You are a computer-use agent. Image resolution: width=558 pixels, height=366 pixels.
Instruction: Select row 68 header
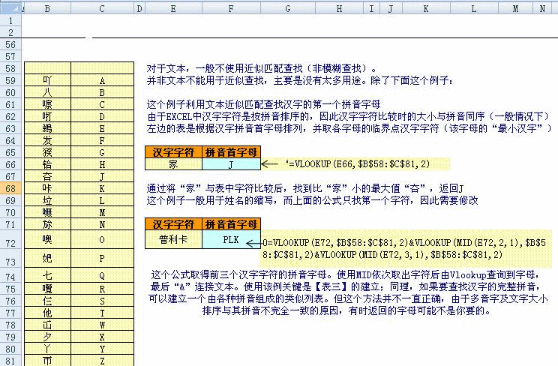(x=11, y=188)
